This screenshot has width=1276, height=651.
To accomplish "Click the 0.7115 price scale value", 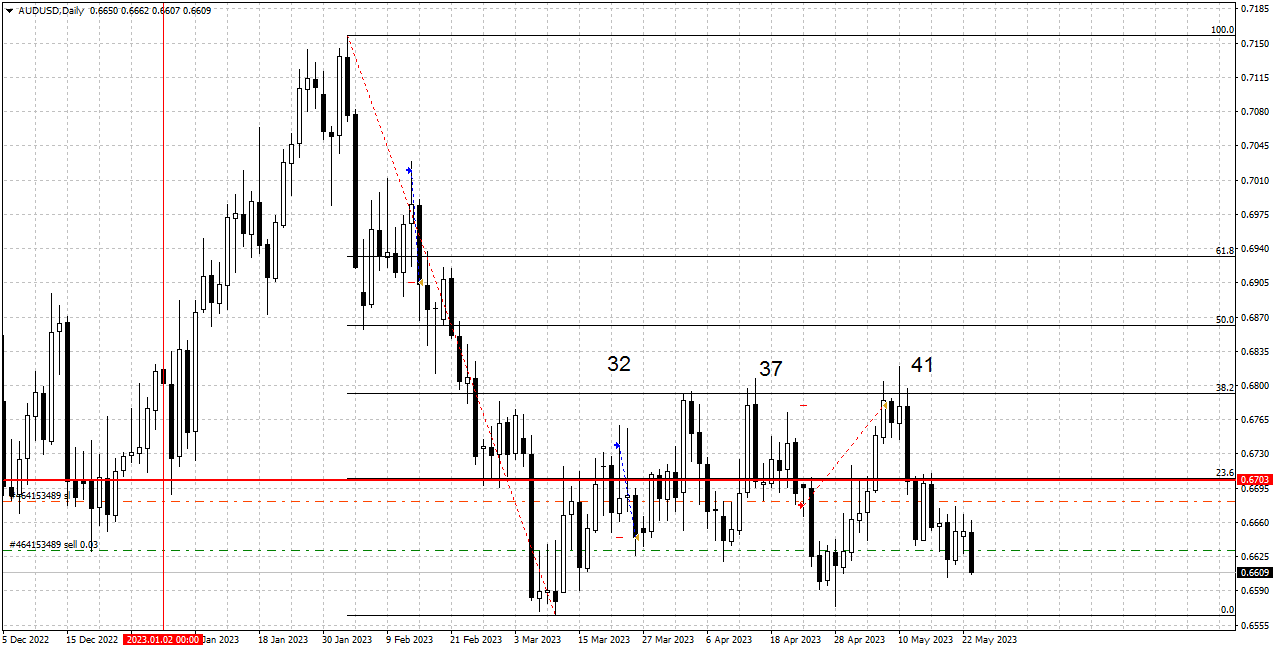I will point(1255,78).
